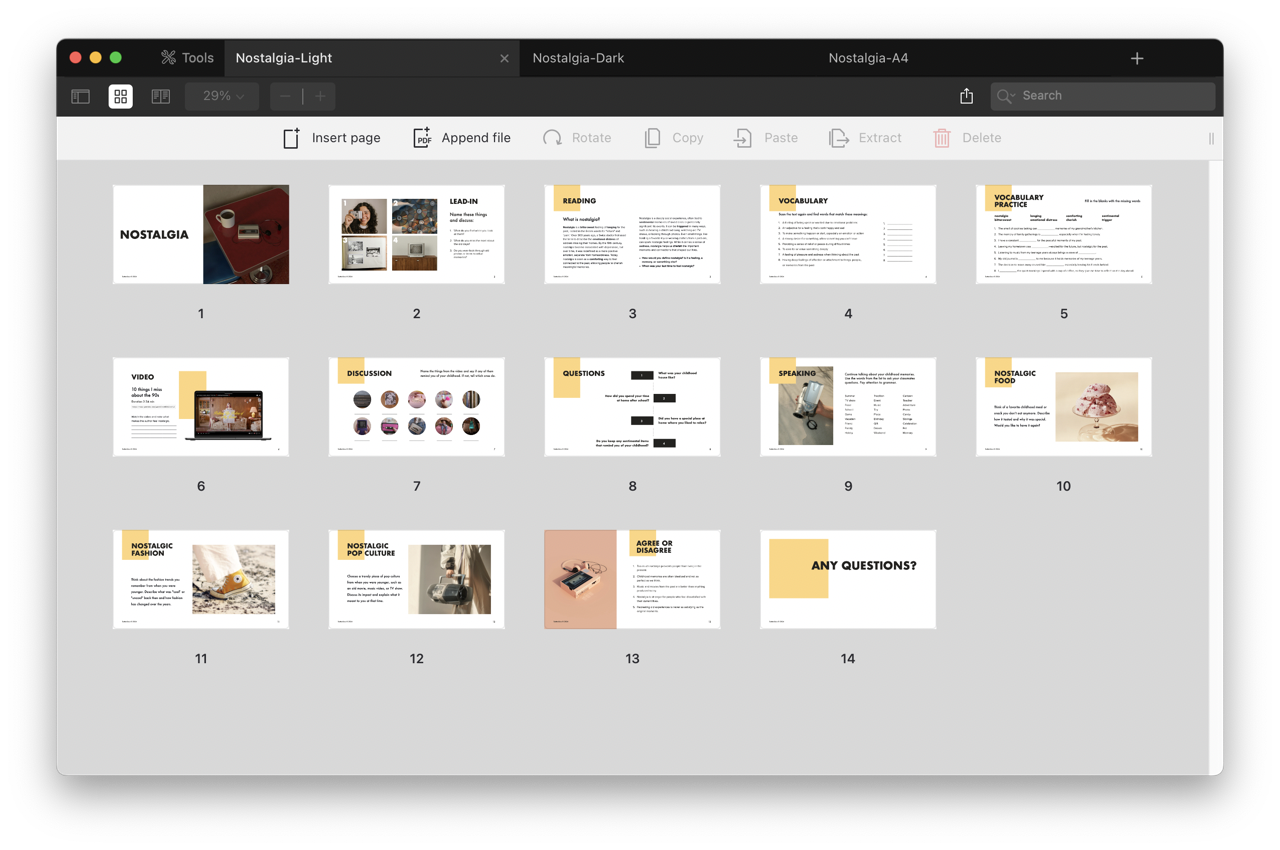Switch to the Nostalgia-Dark tab
The width and height of the screenshot is (1280, 850).
[x=578, y=58]
